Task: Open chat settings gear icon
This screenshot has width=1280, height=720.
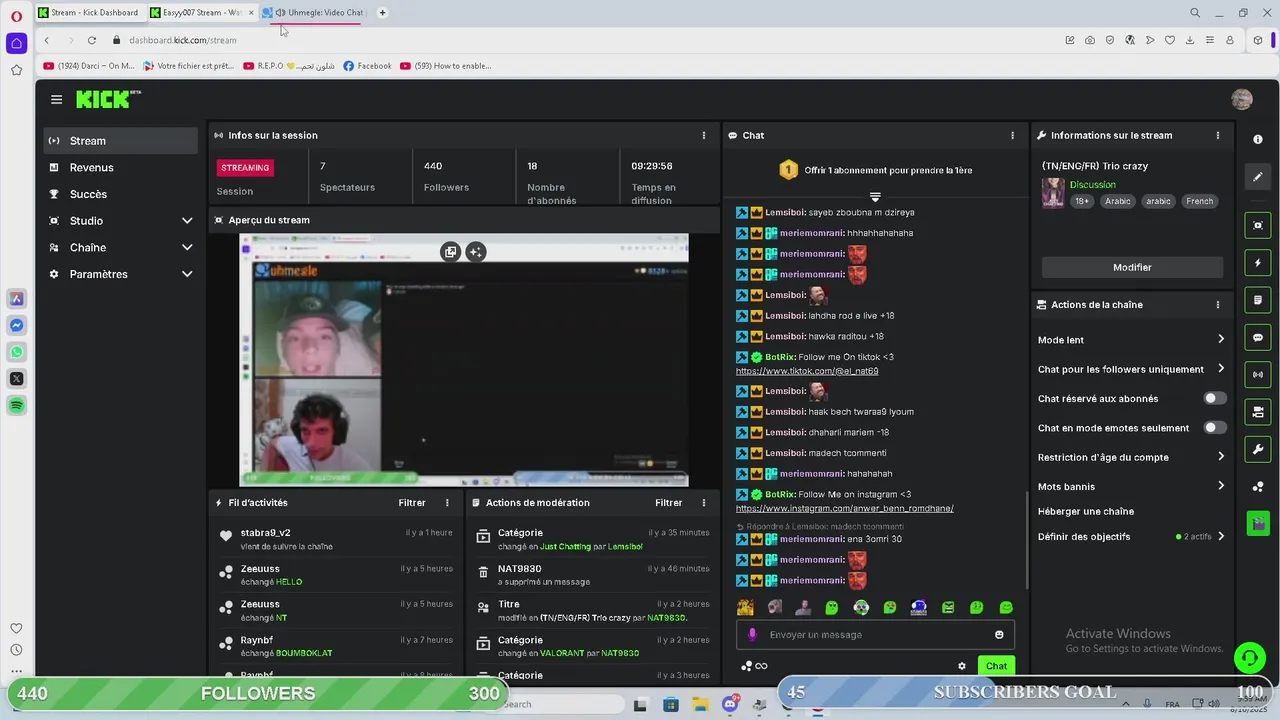Action: [962, 666]
